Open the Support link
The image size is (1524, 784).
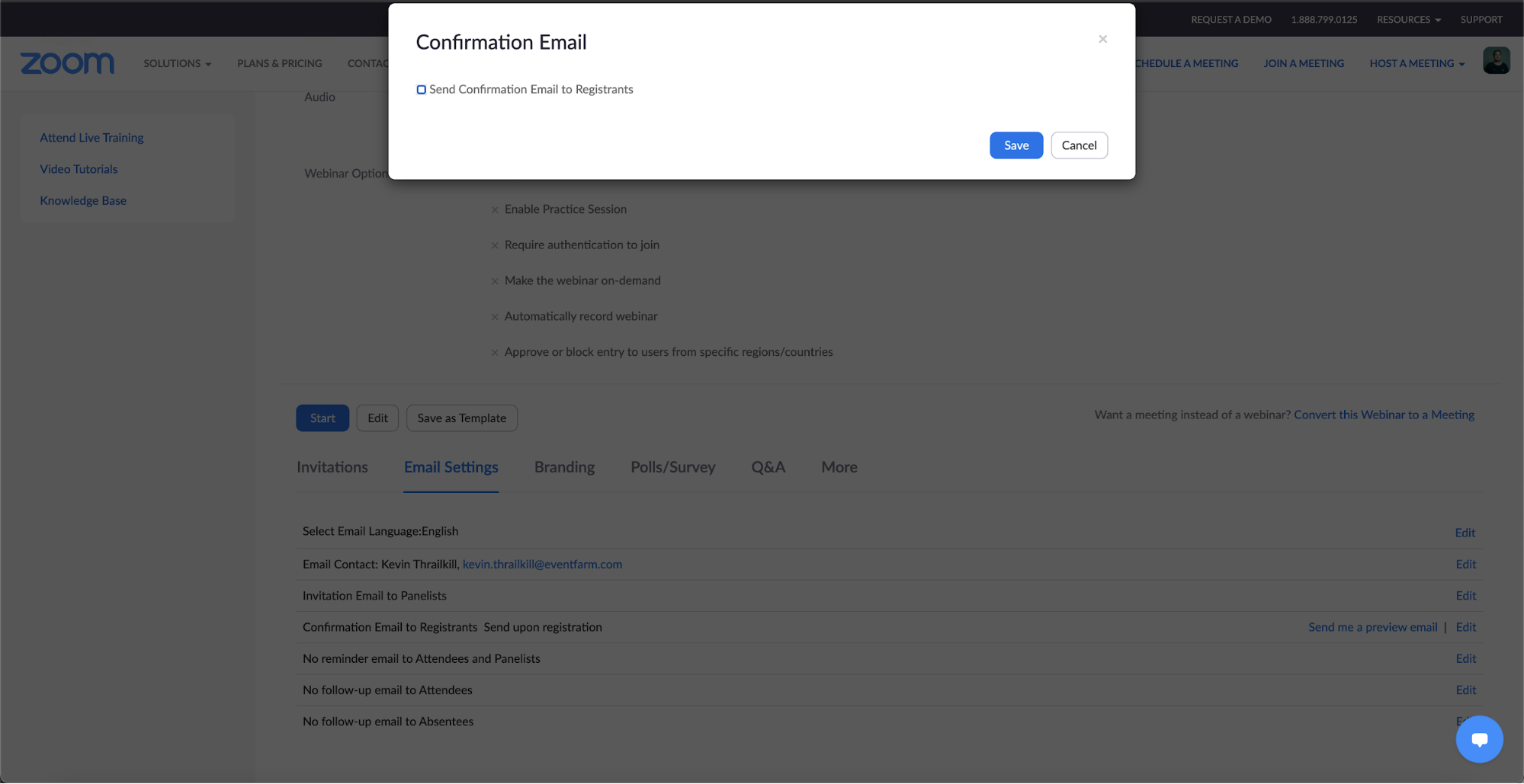[1481, 20]
